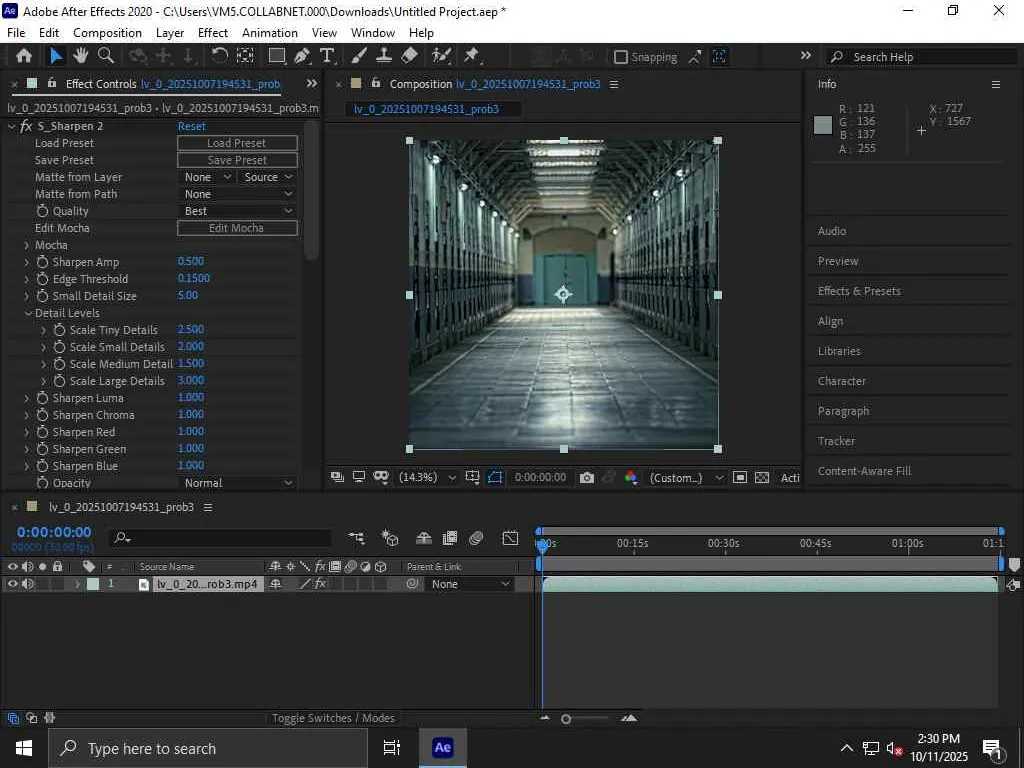The width and height of the screenshot is (1024, 768).
Task: Select the Pen tool
Action: 302,56
